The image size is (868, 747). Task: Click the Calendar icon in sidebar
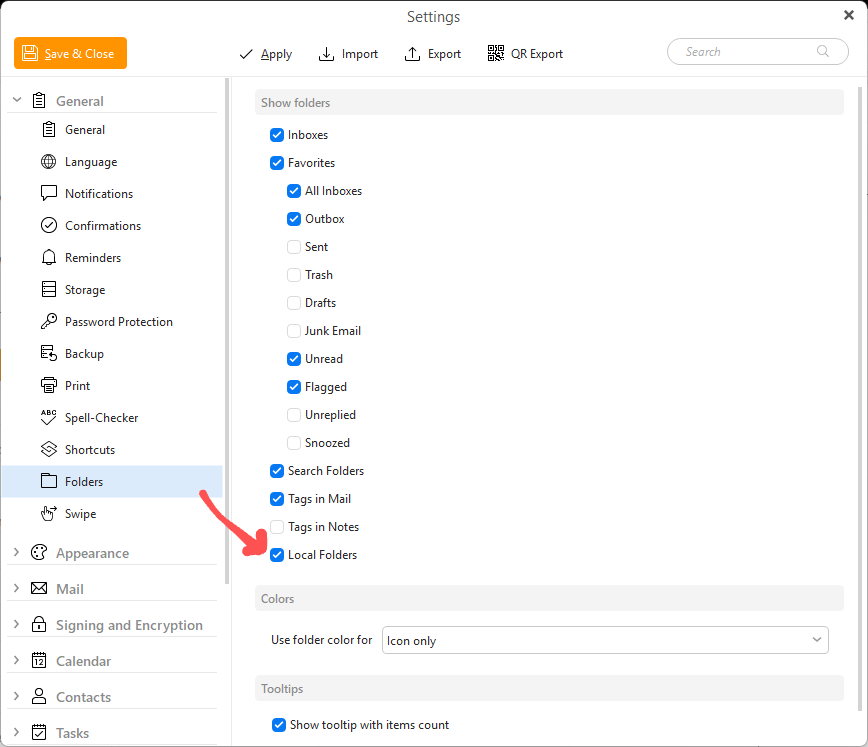(x=39, y=660)
